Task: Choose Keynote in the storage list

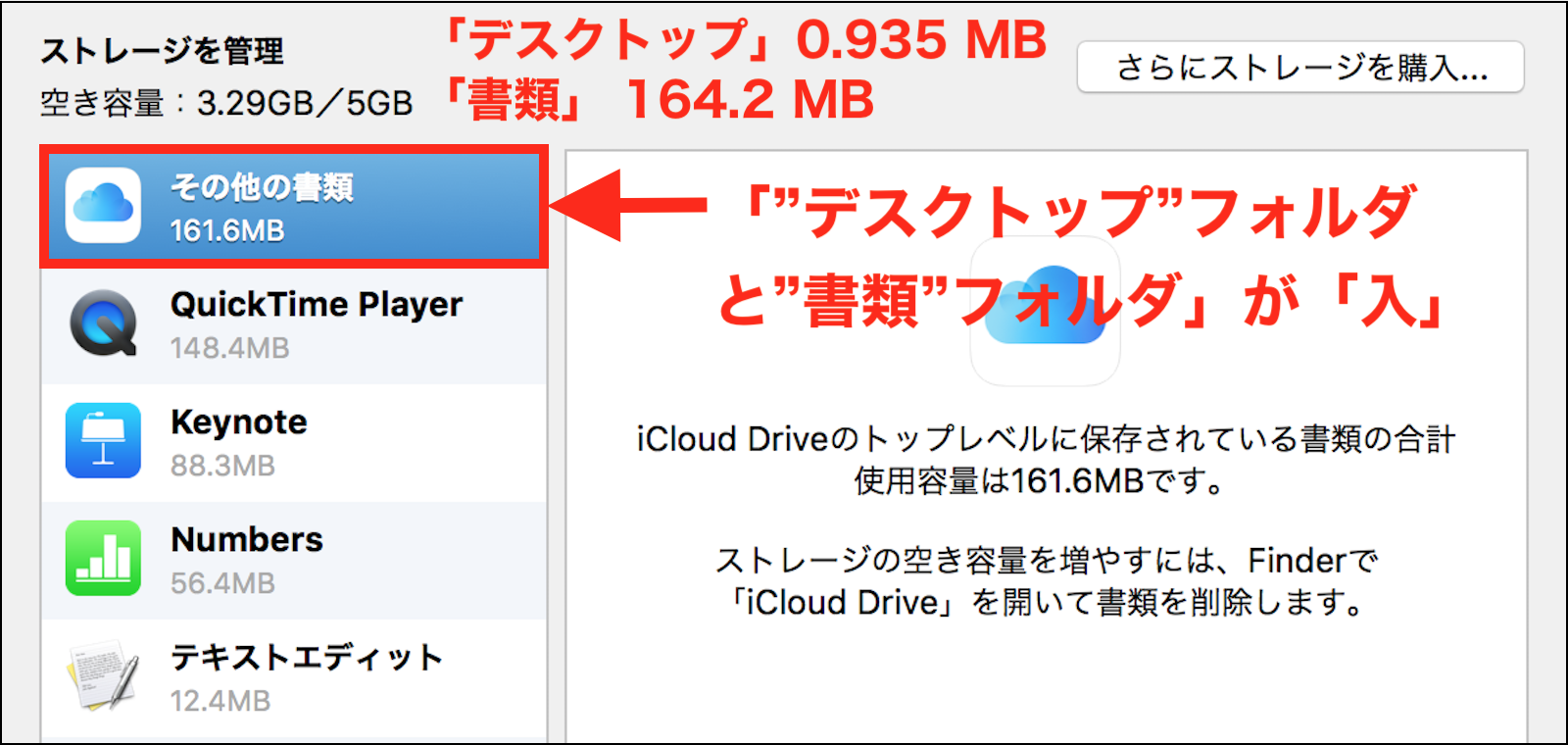Action: (x=294, y=442)
